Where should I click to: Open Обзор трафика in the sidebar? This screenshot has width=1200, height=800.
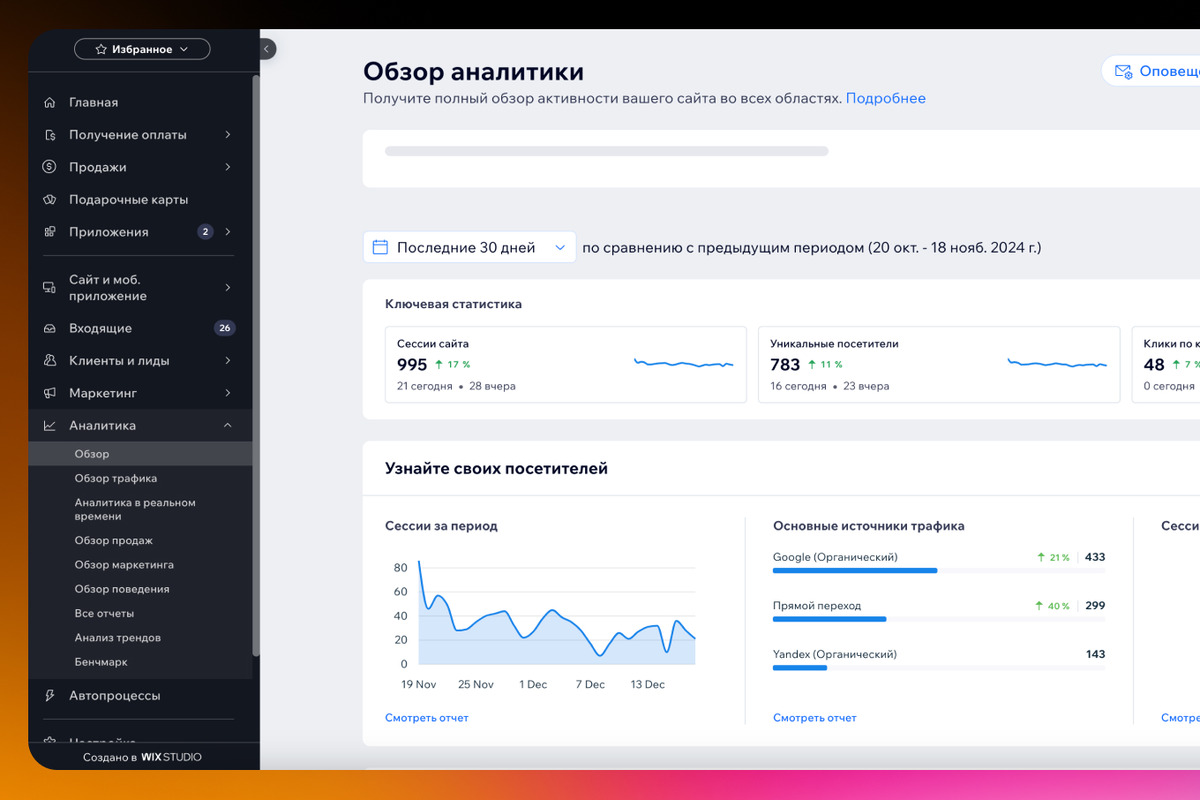click(x=116, y=478)
